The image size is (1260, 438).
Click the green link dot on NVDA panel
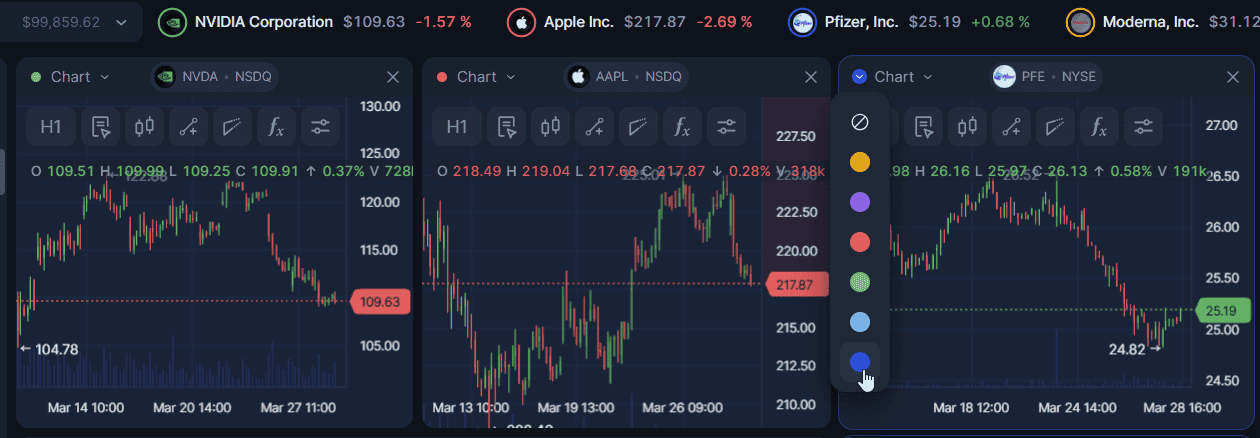(36, 77)
